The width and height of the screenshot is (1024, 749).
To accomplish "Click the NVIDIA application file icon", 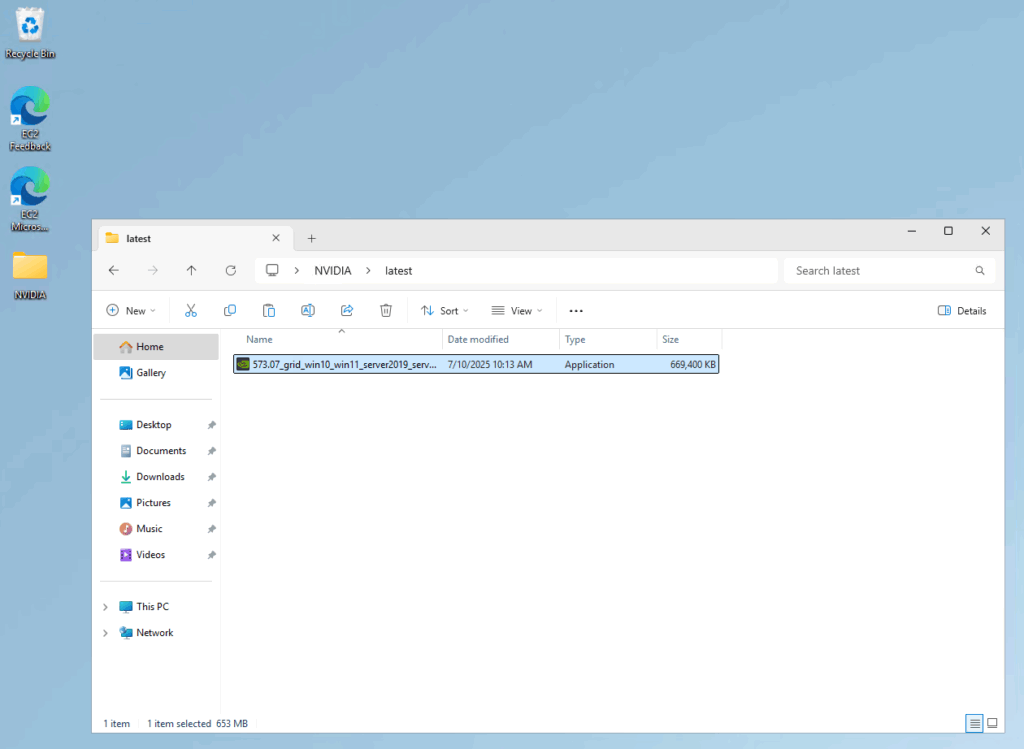I will 243,364.
